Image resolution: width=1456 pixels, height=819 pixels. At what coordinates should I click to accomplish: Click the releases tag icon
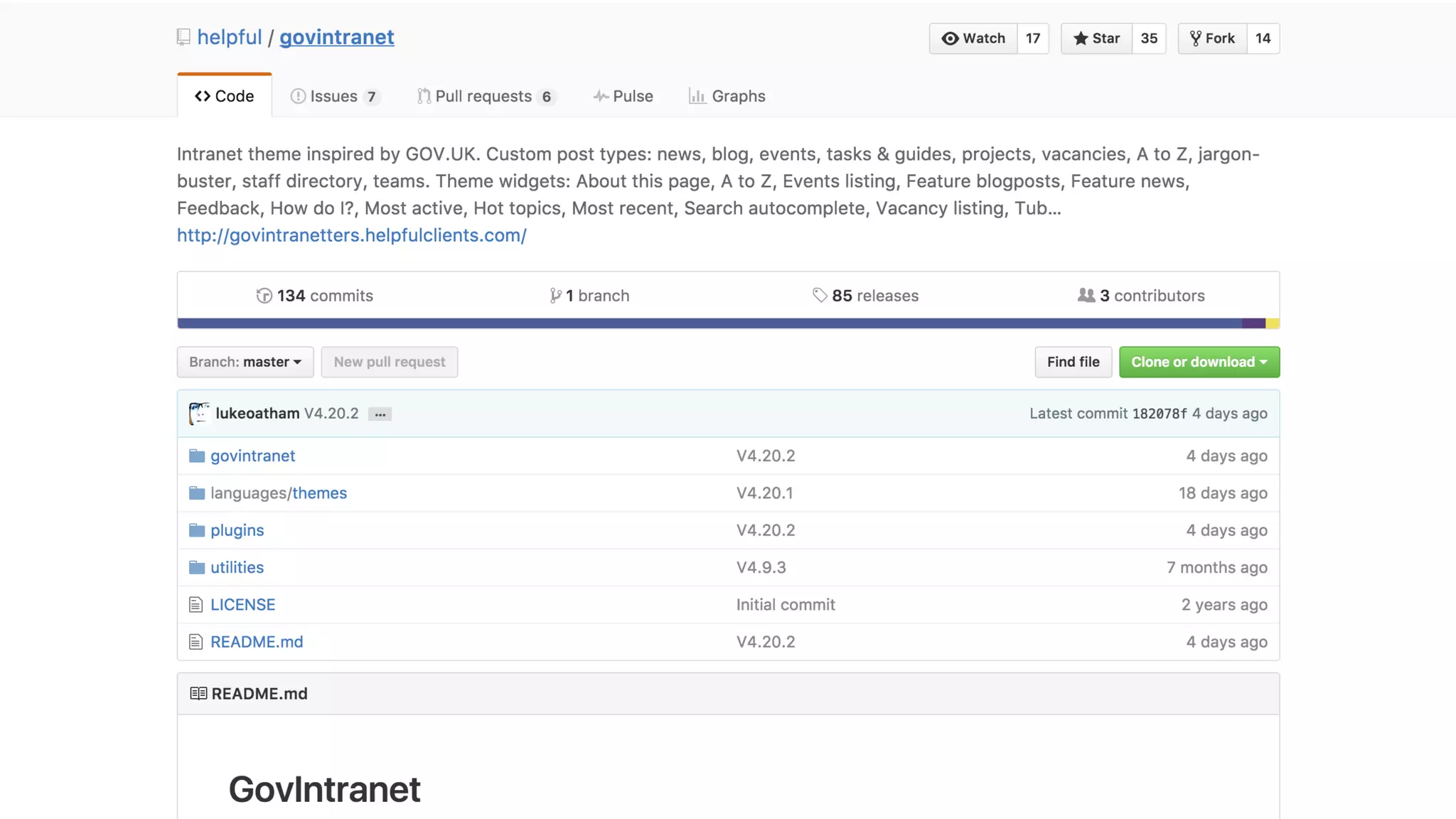(x=820, y=295)
